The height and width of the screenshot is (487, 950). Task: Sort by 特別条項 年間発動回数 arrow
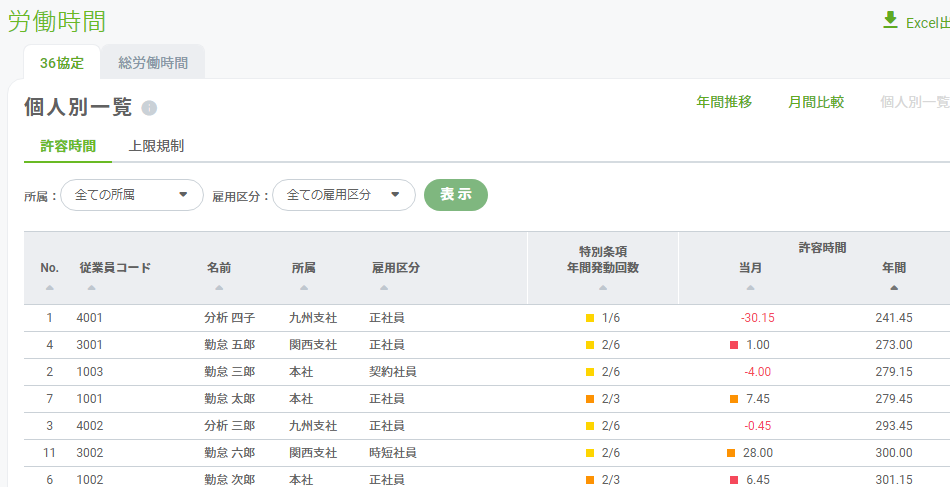click(603, 288)
